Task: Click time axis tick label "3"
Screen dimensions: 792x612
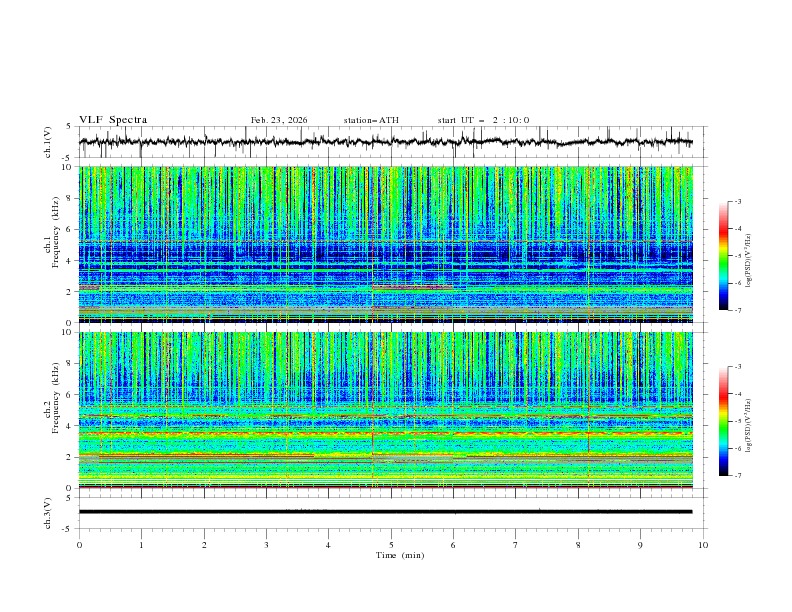Action: [266, 545]
